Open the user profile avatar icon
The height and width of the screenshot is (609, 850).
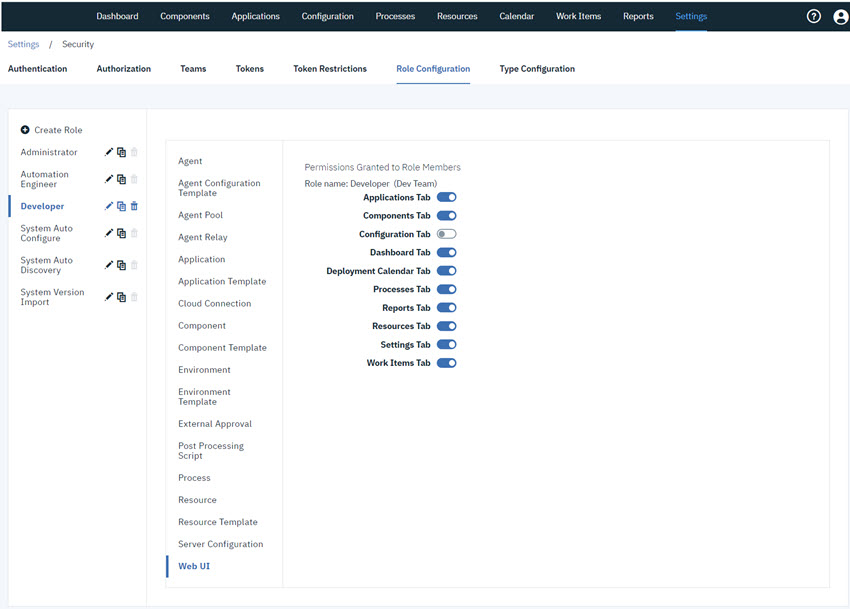[x=840, y=16]
